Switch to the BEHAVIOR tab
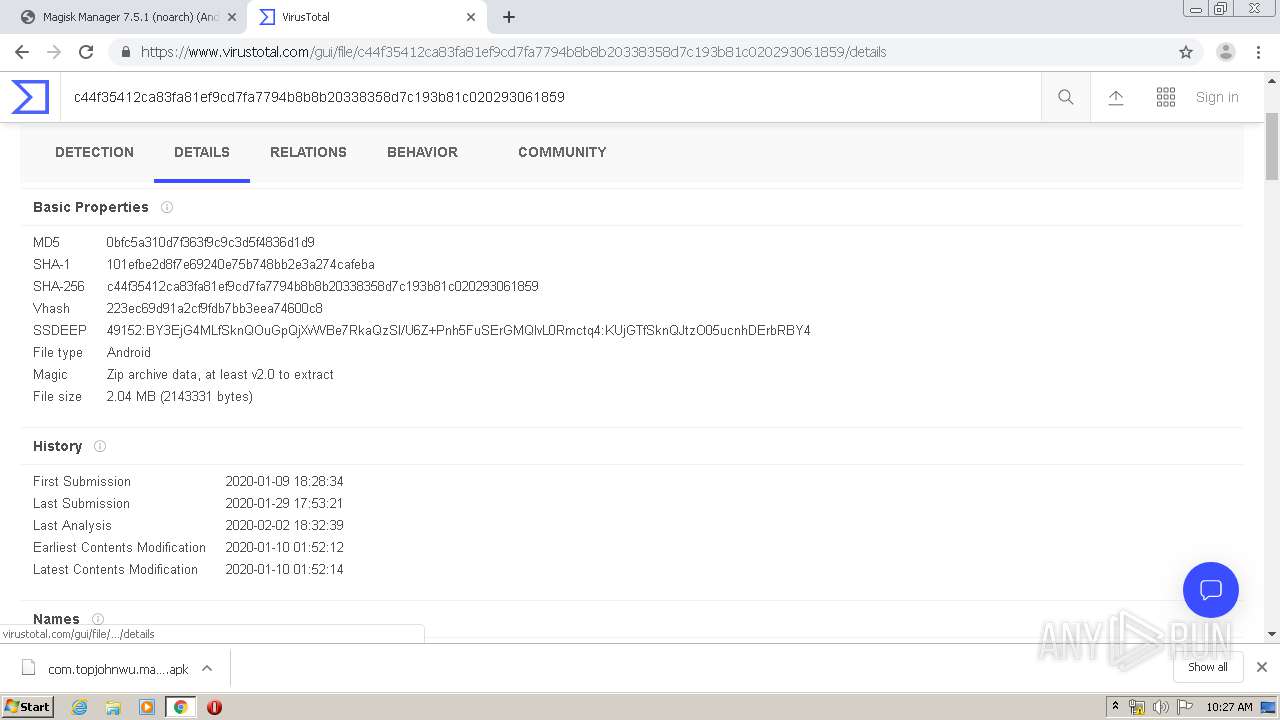1280x720 pixels. pyautogui.click(x=422, y=152)
